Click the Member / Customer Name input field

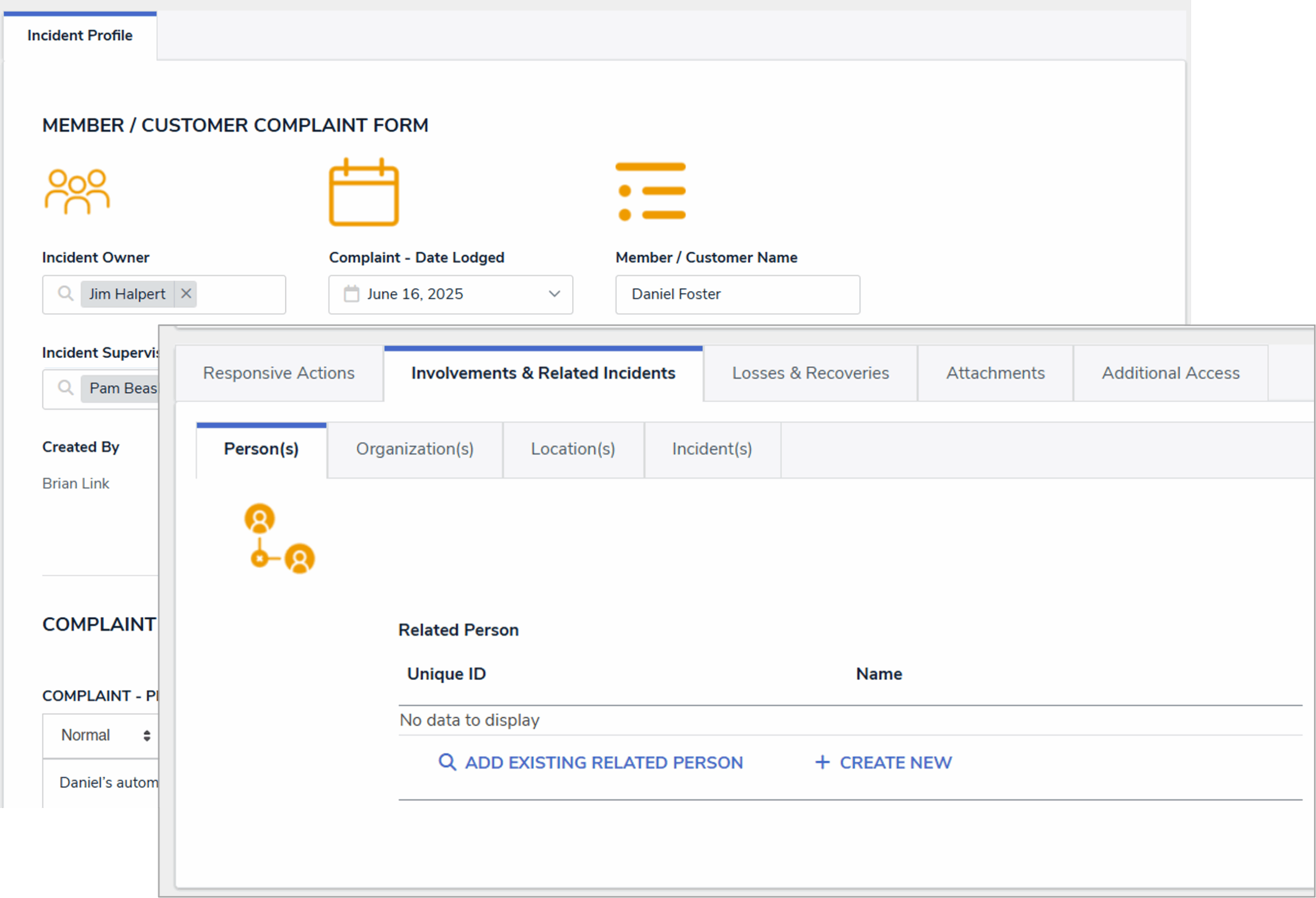coord(737,295)
